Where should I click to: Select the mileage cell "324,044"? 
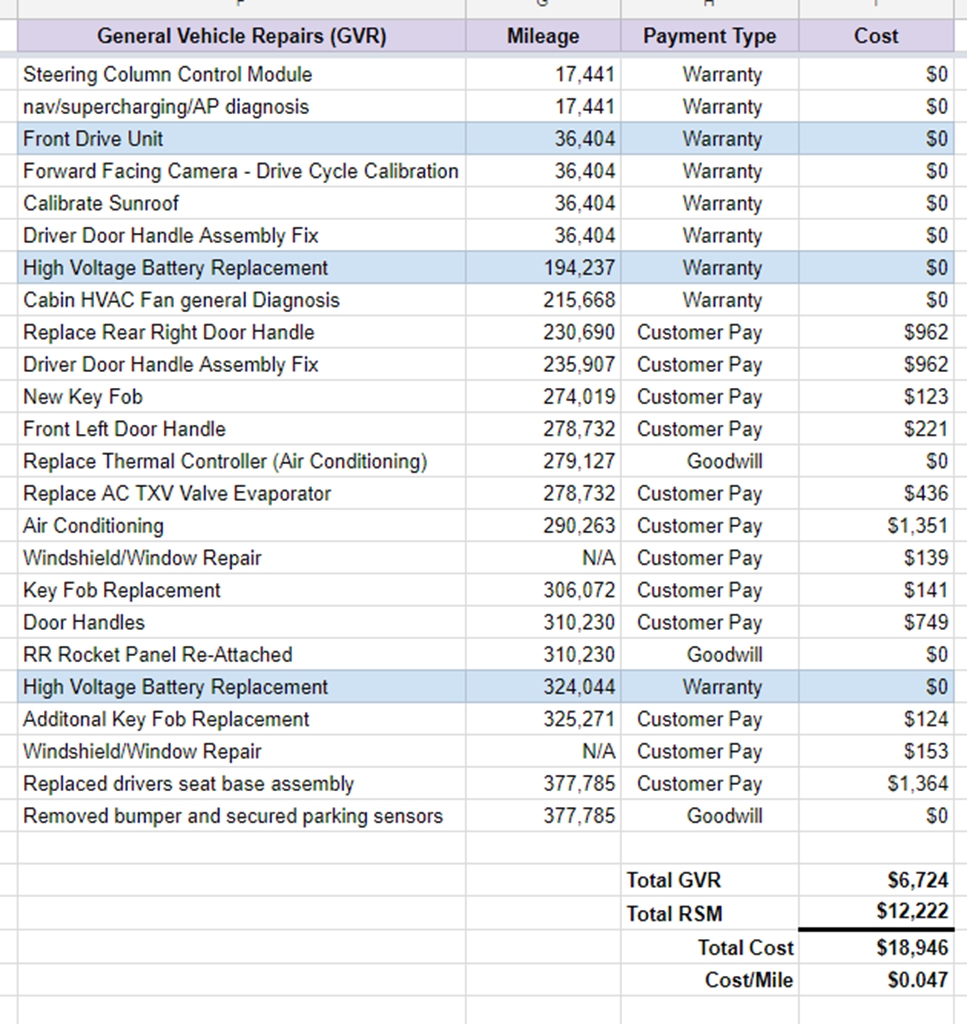coord(543,687)
